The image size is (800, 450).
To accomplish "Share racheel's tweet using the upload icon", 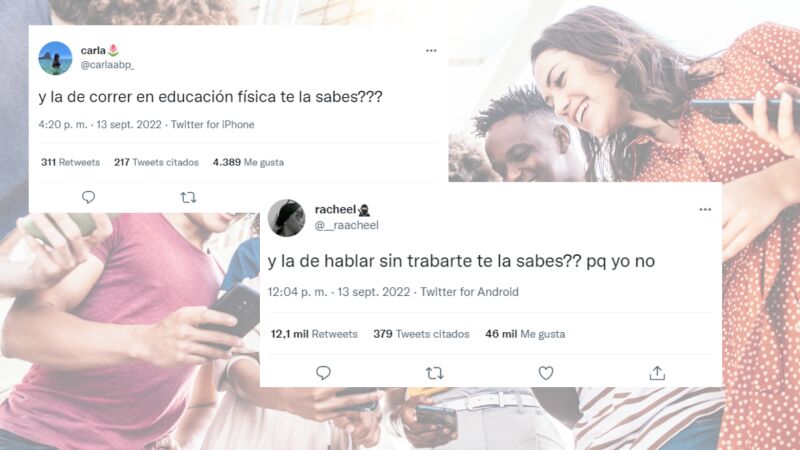I will 657,373.
